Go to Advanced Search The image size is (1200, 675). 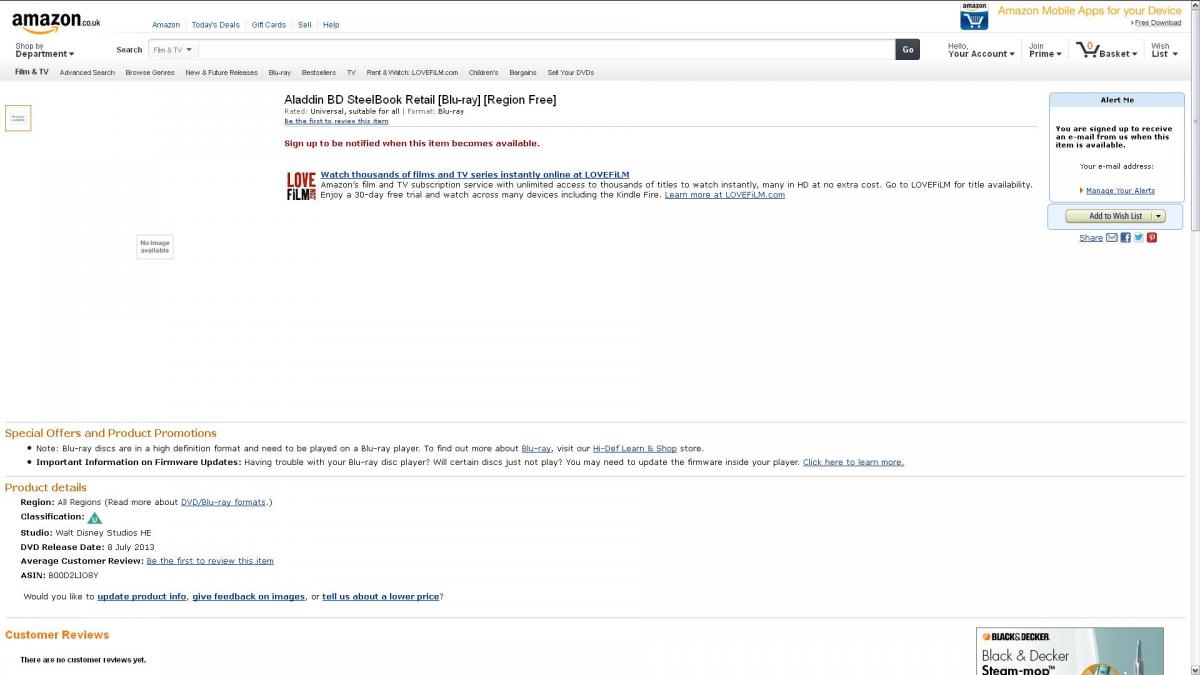(87, 72)
